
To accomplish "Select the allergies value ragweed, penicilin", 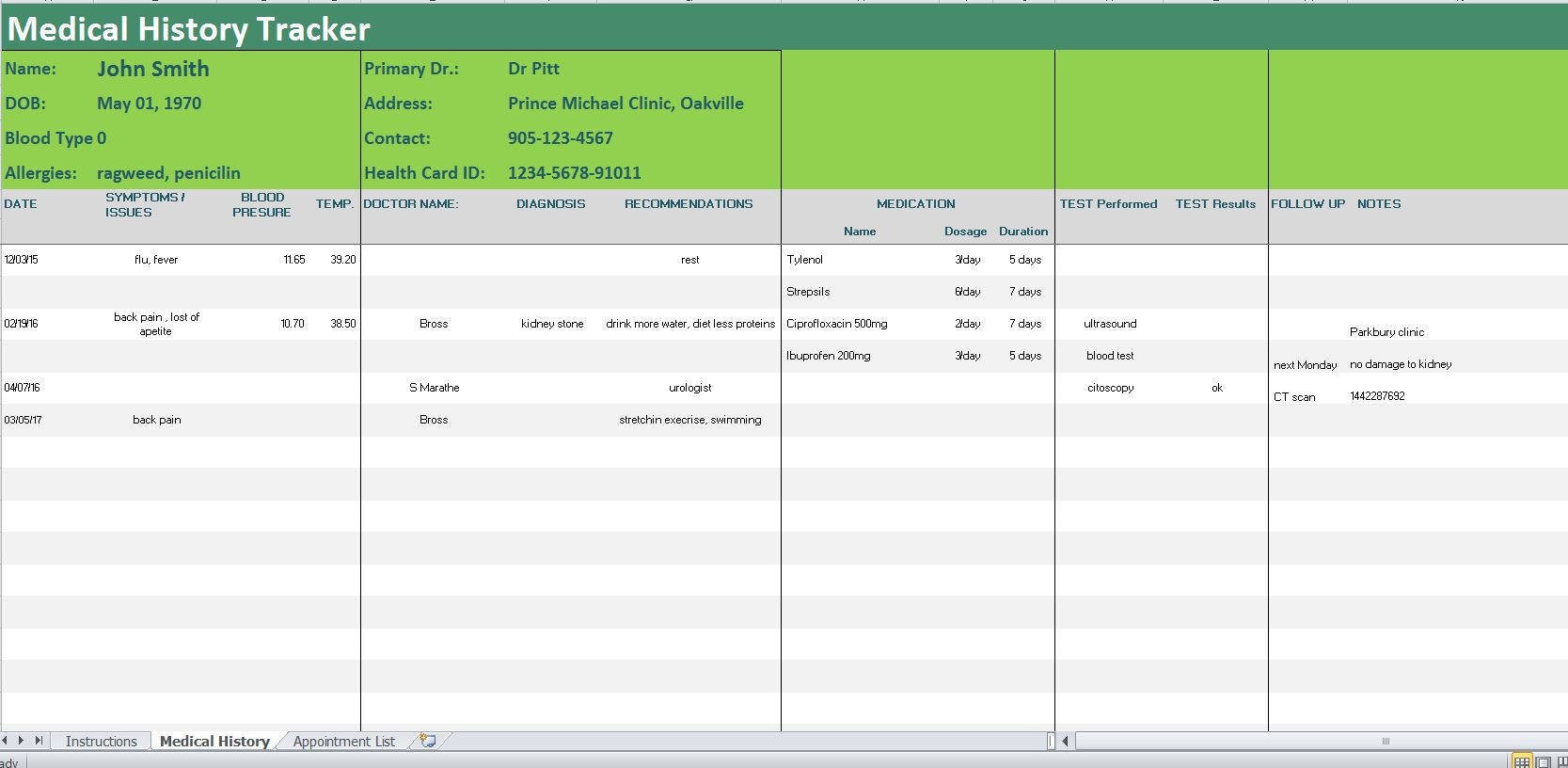I will pos(168,173).
